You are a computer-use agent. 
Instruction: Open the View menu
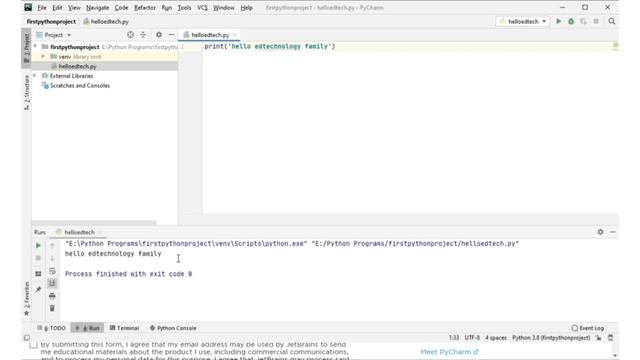[74, 7]
